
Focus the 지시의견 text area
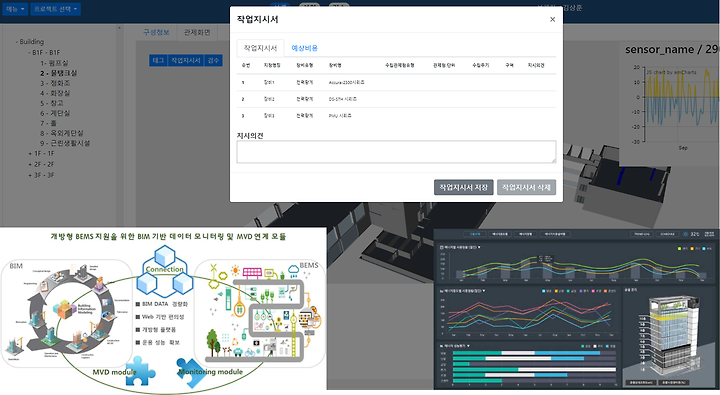[396, 152]
